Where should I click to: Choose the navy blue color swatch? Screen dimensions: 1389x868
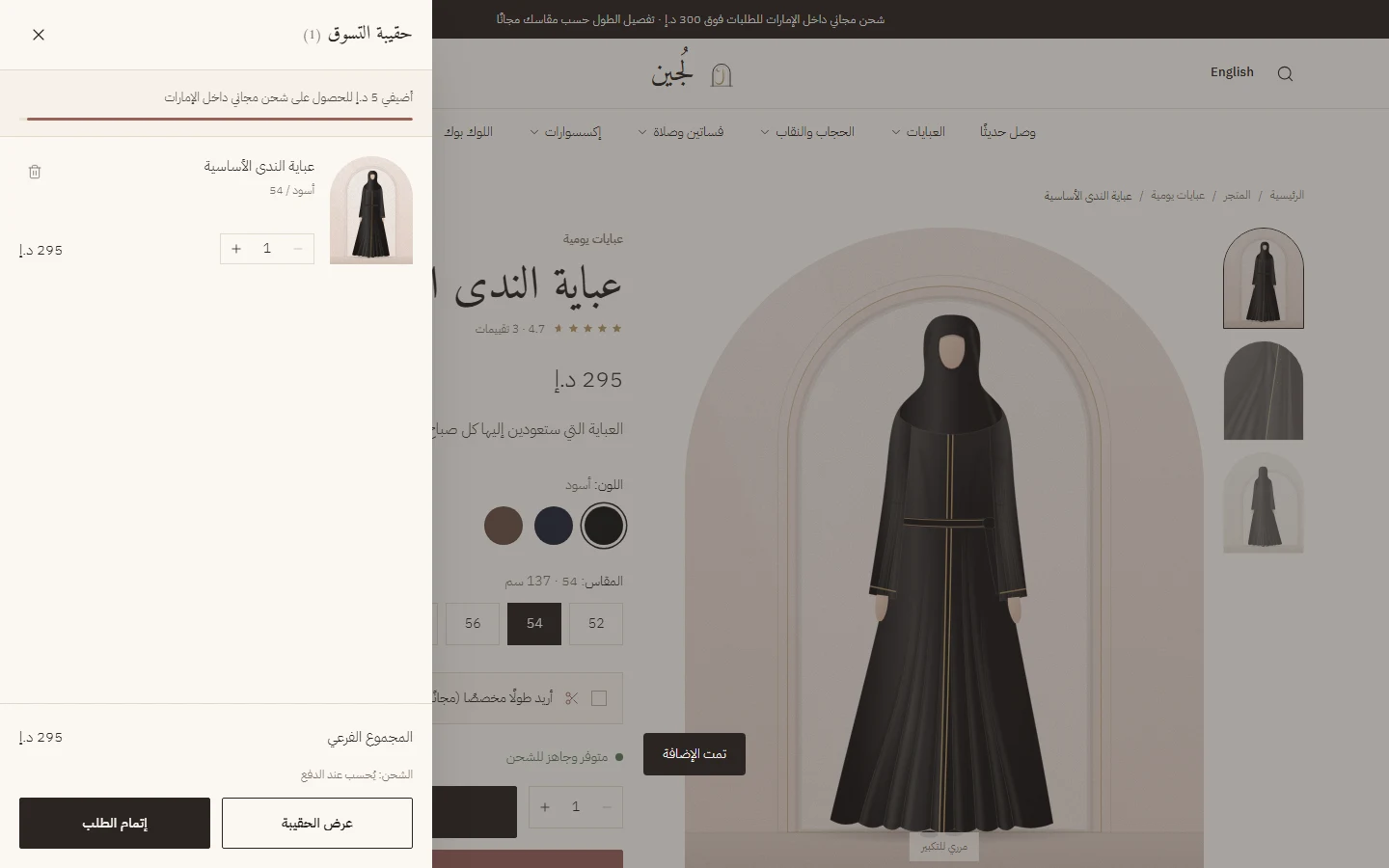pos(554,526)
